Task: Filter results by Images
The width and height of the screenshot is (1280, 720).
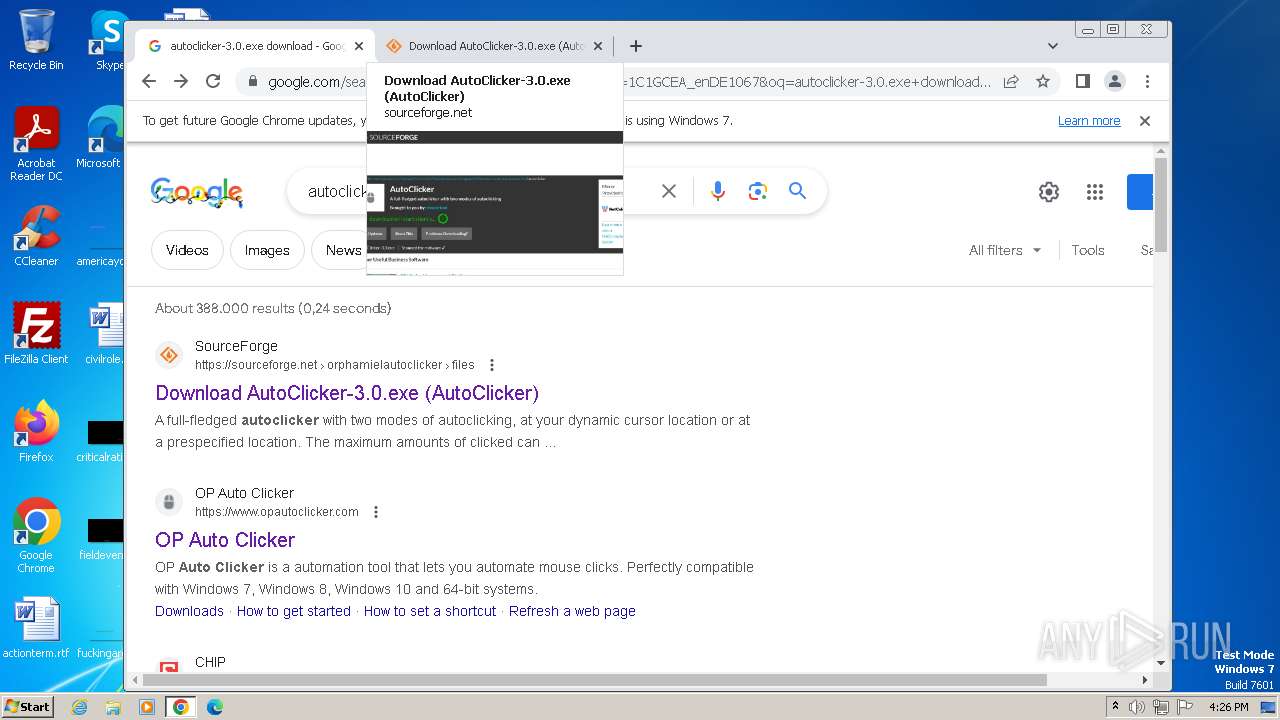Action: click(267, 250)
